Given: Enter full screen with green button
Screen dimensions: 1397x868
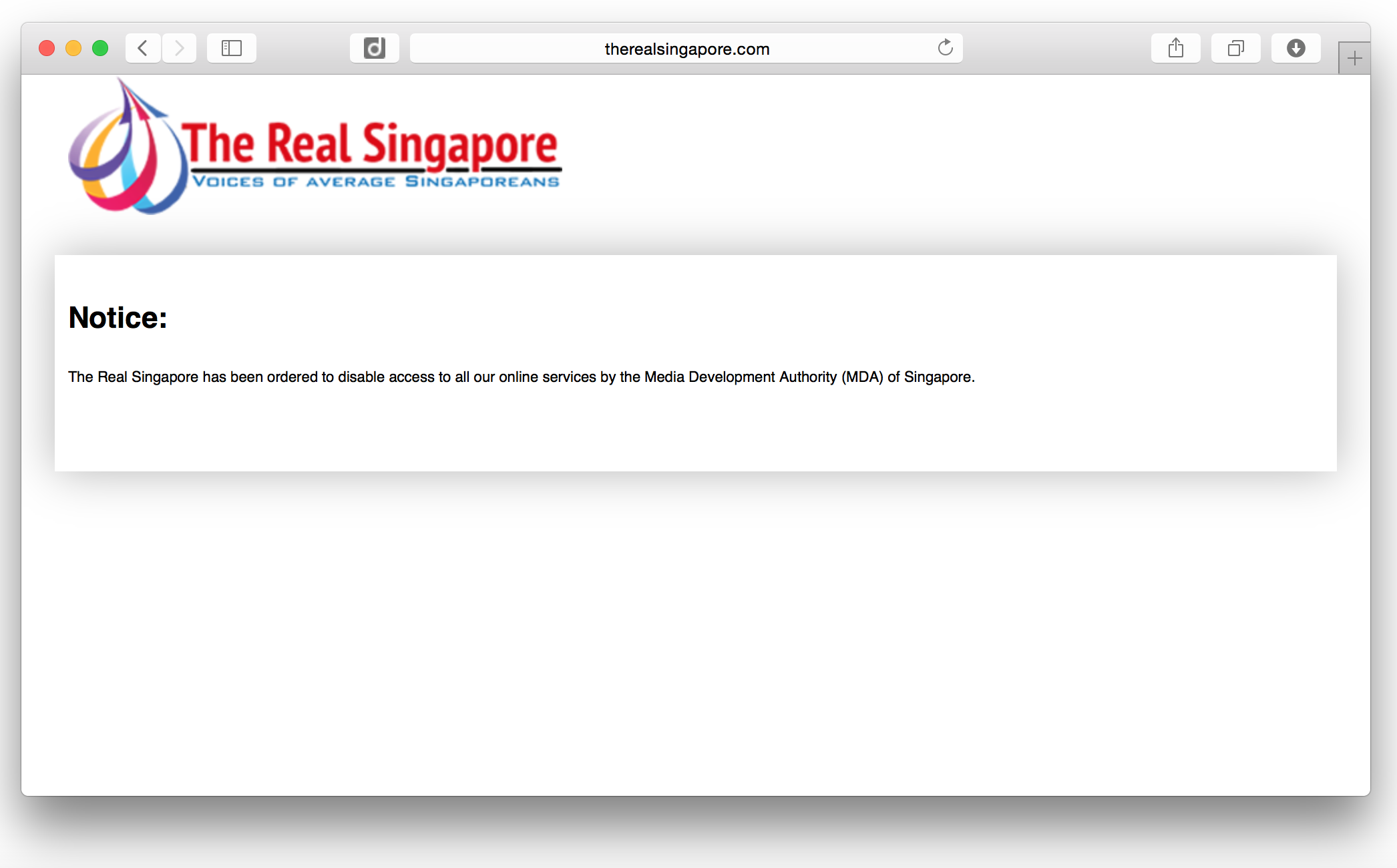Looking at the screenshot, I should point(100,48).
